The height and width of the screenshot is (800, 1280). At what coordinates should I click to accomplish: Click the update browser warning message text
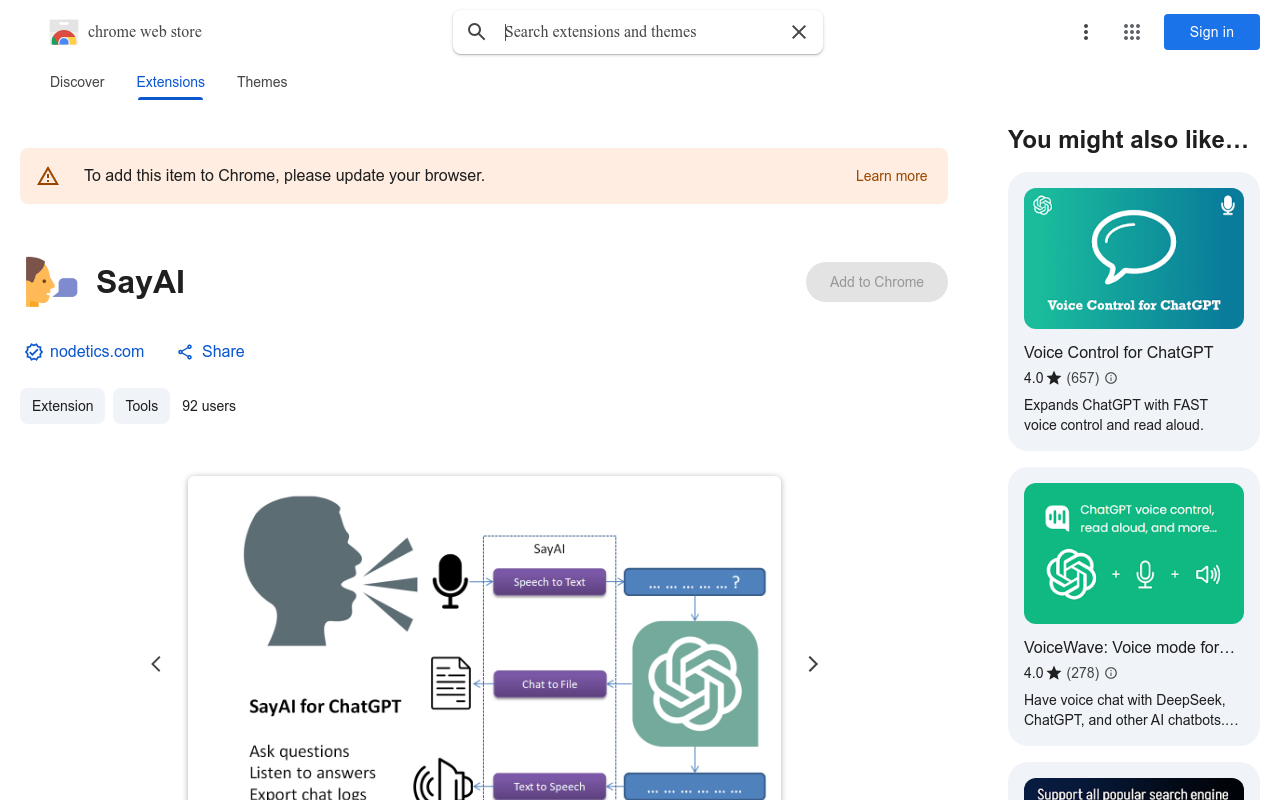click(x=284, y=176)
